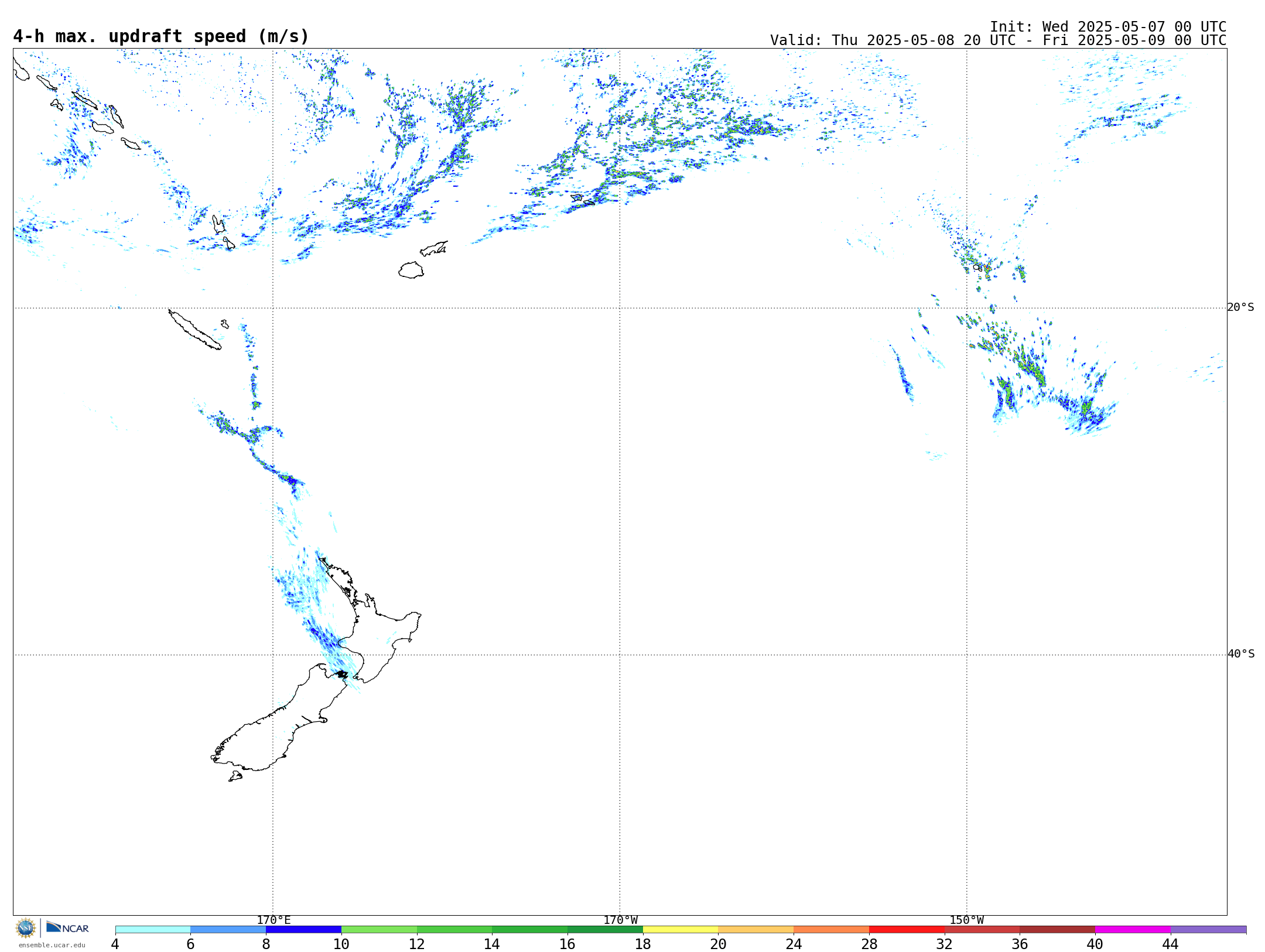Click the 150°W longitude label

[x=967, y=920]
